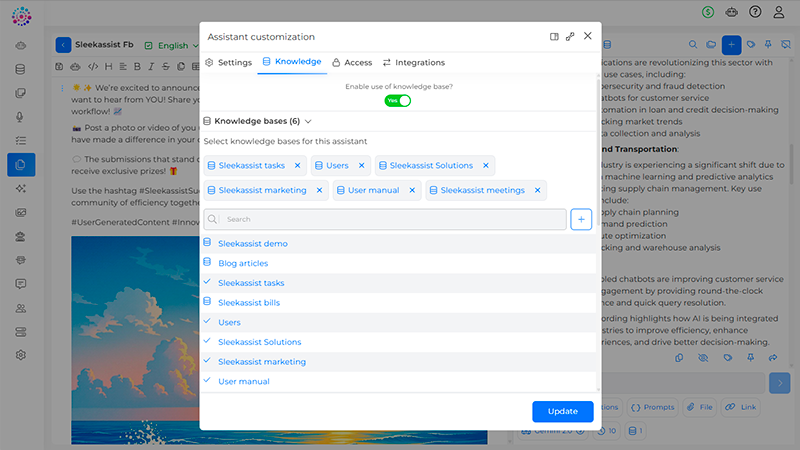Click the pin icon in the chat panel header
Screen dimensions: 800x450
[768, 44]
